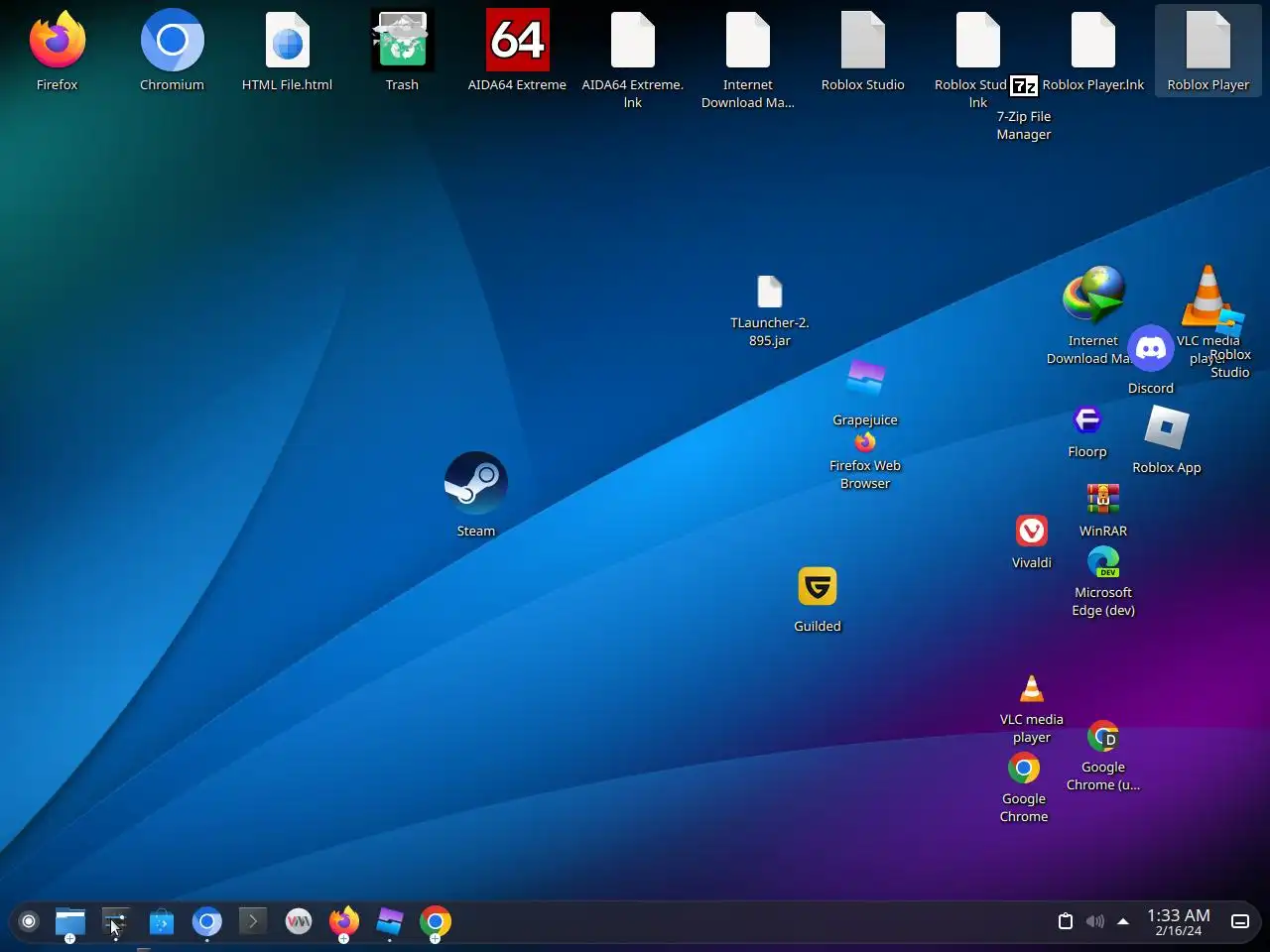The height and width of the screenshot is (952, 1270).
Task: Select the AIDA64 Extreme.lnk file
Action: click(x=632, y=40)
